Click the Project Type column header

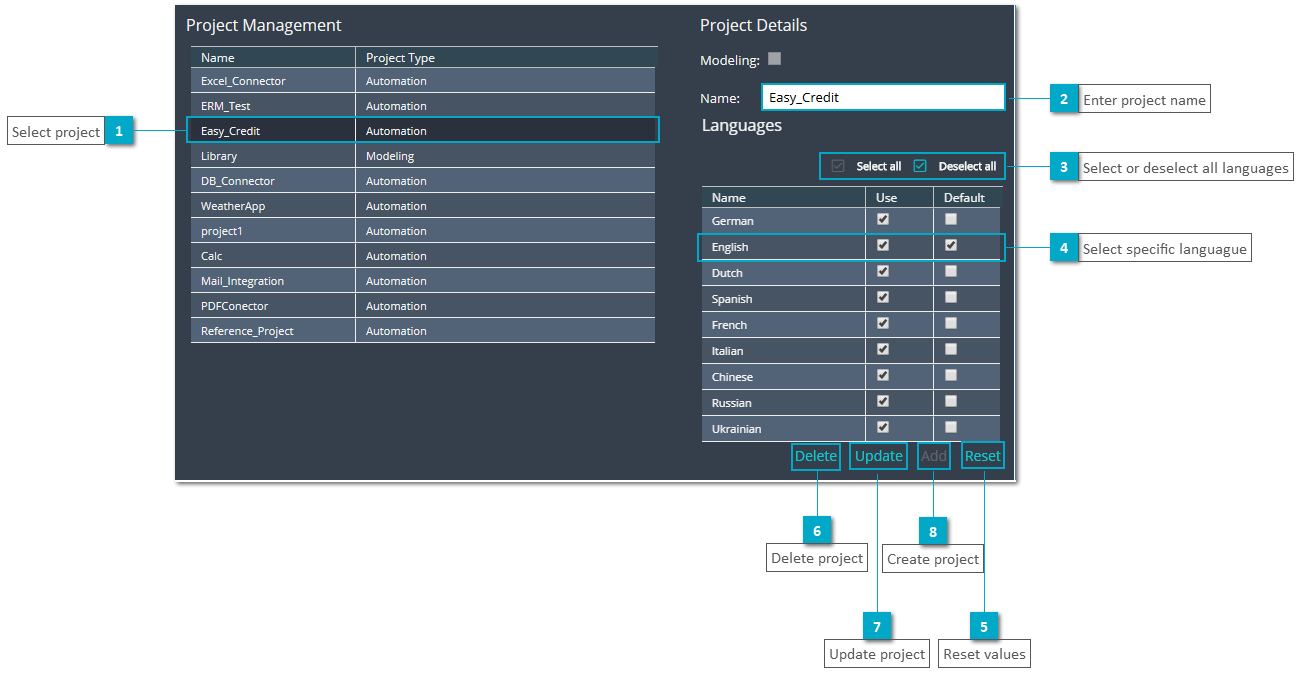[x=506, y=58]
